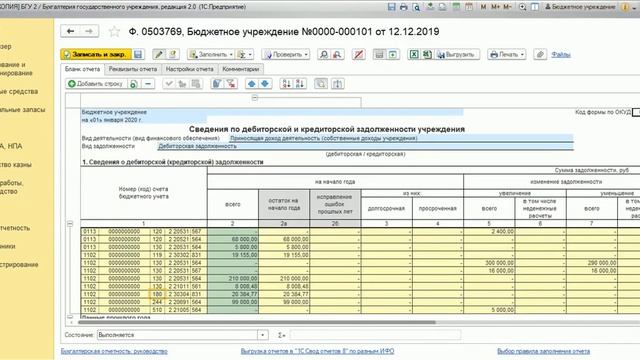
Task: Save report with floppy disk icon in form toolbar
Action: tap(138, 54)
